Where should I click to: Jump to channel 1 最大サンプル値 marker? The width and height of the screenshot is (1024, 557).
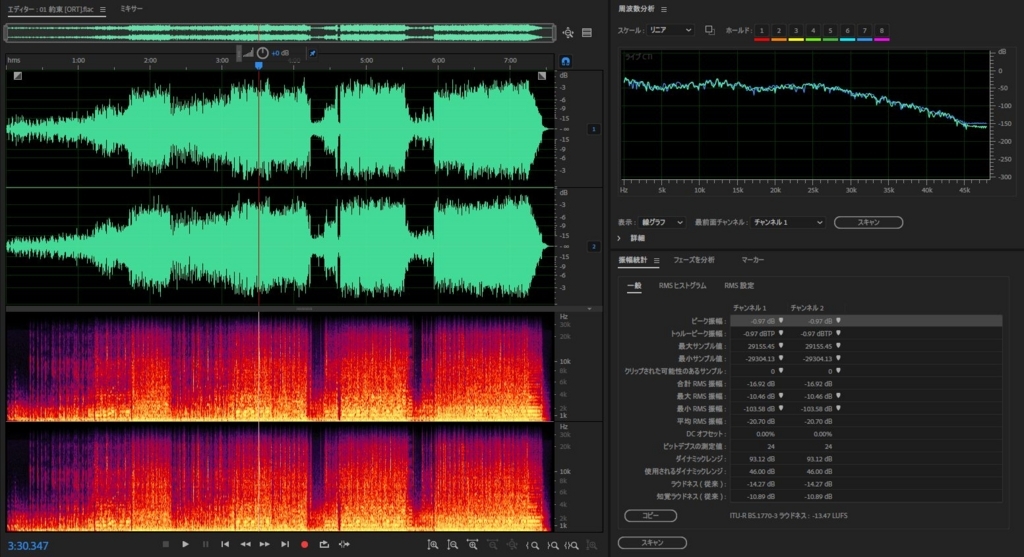[780, 346]
